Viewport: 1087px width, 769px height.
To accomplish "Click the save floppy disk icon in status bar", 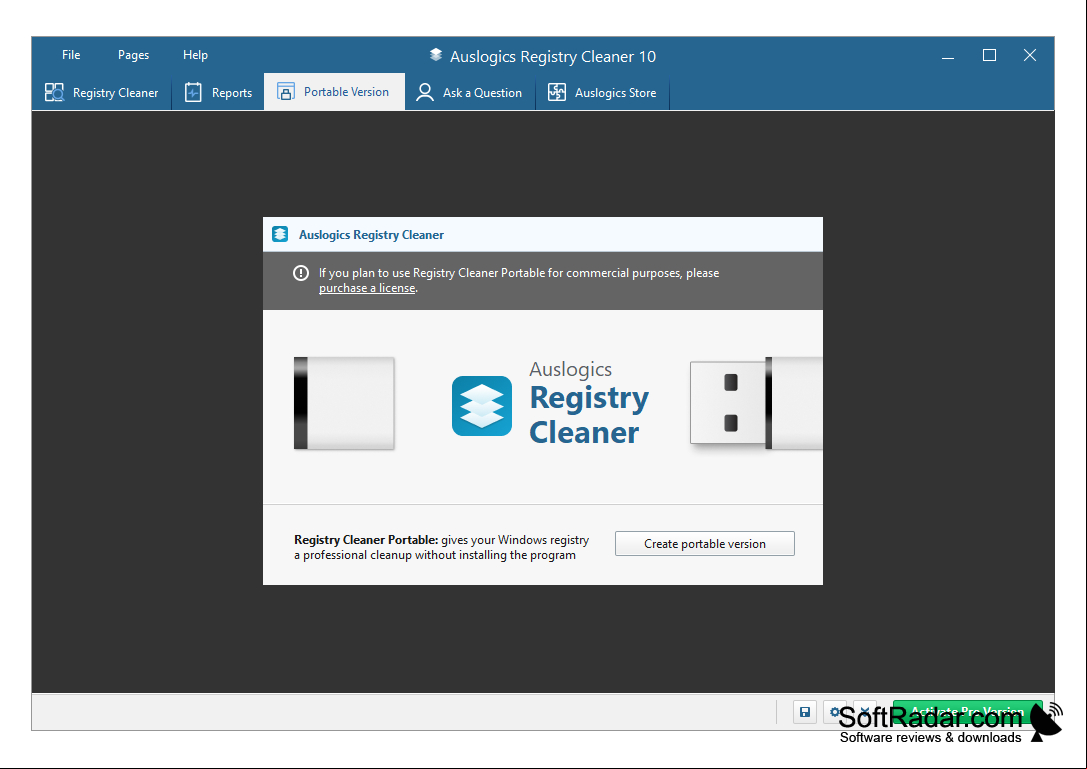I will [805, 712].
